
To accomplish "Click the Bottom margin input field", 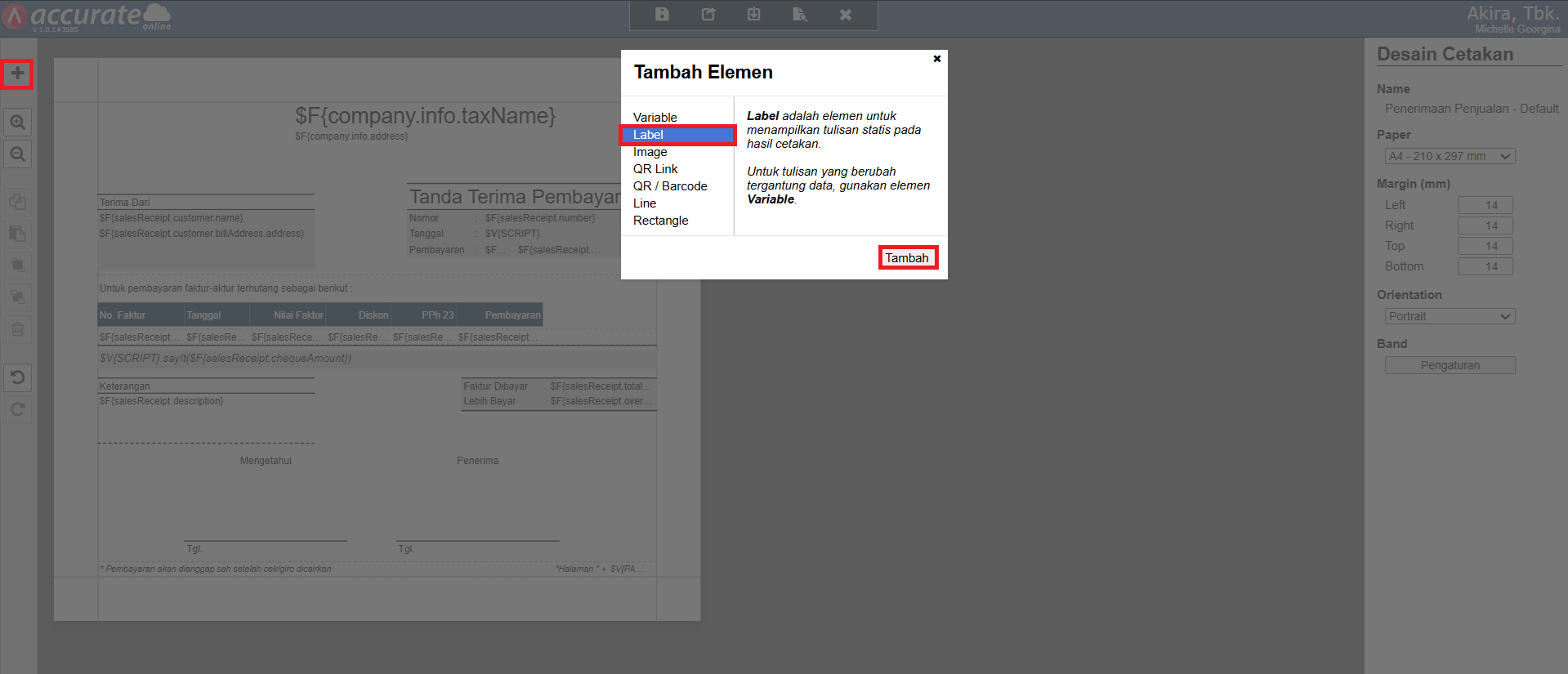I will coord(1485,266).
